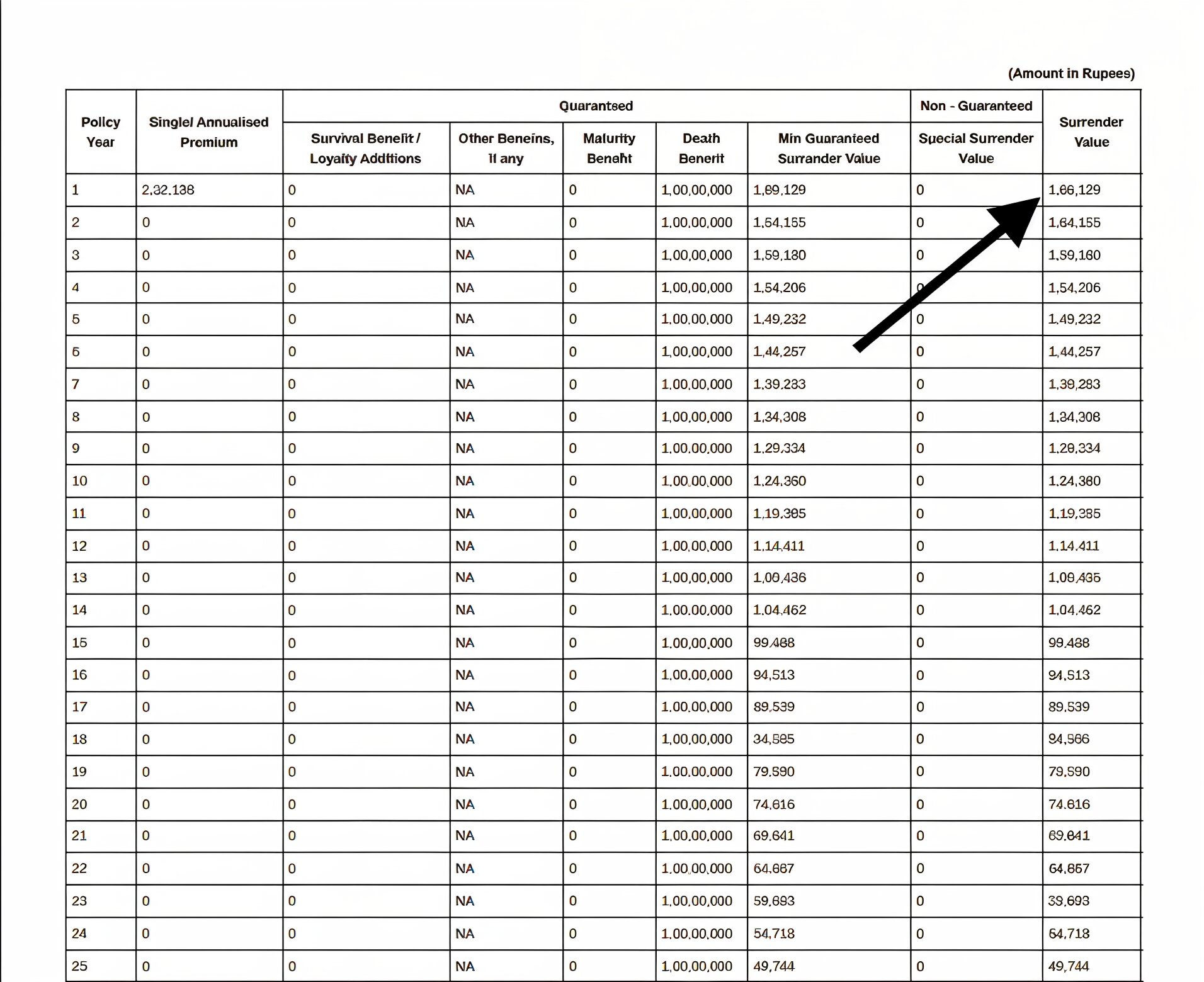
Task: Click the NA cell in year 20 row
Action: coord(465,804)
